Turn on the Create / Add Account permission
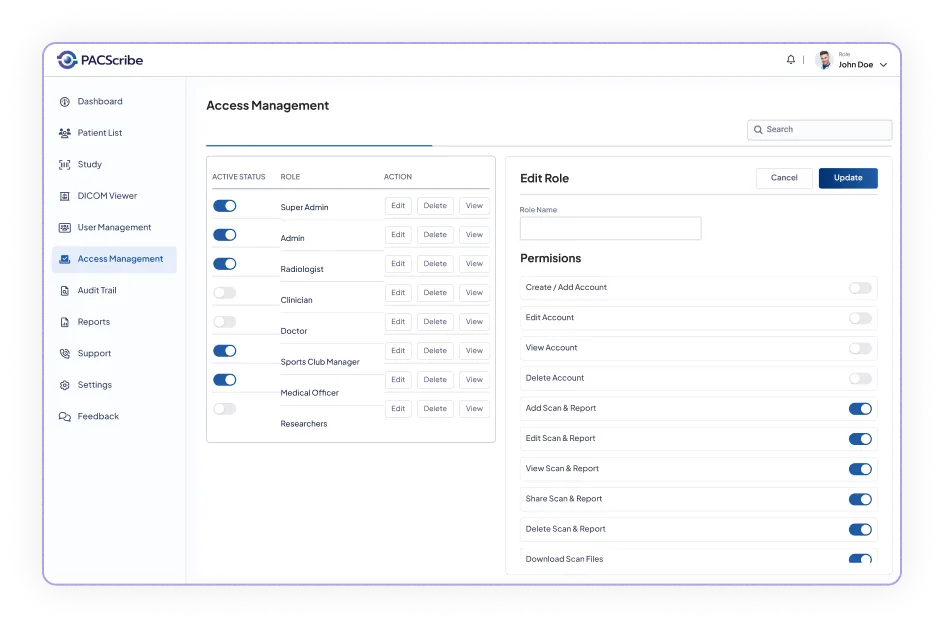Viewport: 944px width, 630px height. 860,287
